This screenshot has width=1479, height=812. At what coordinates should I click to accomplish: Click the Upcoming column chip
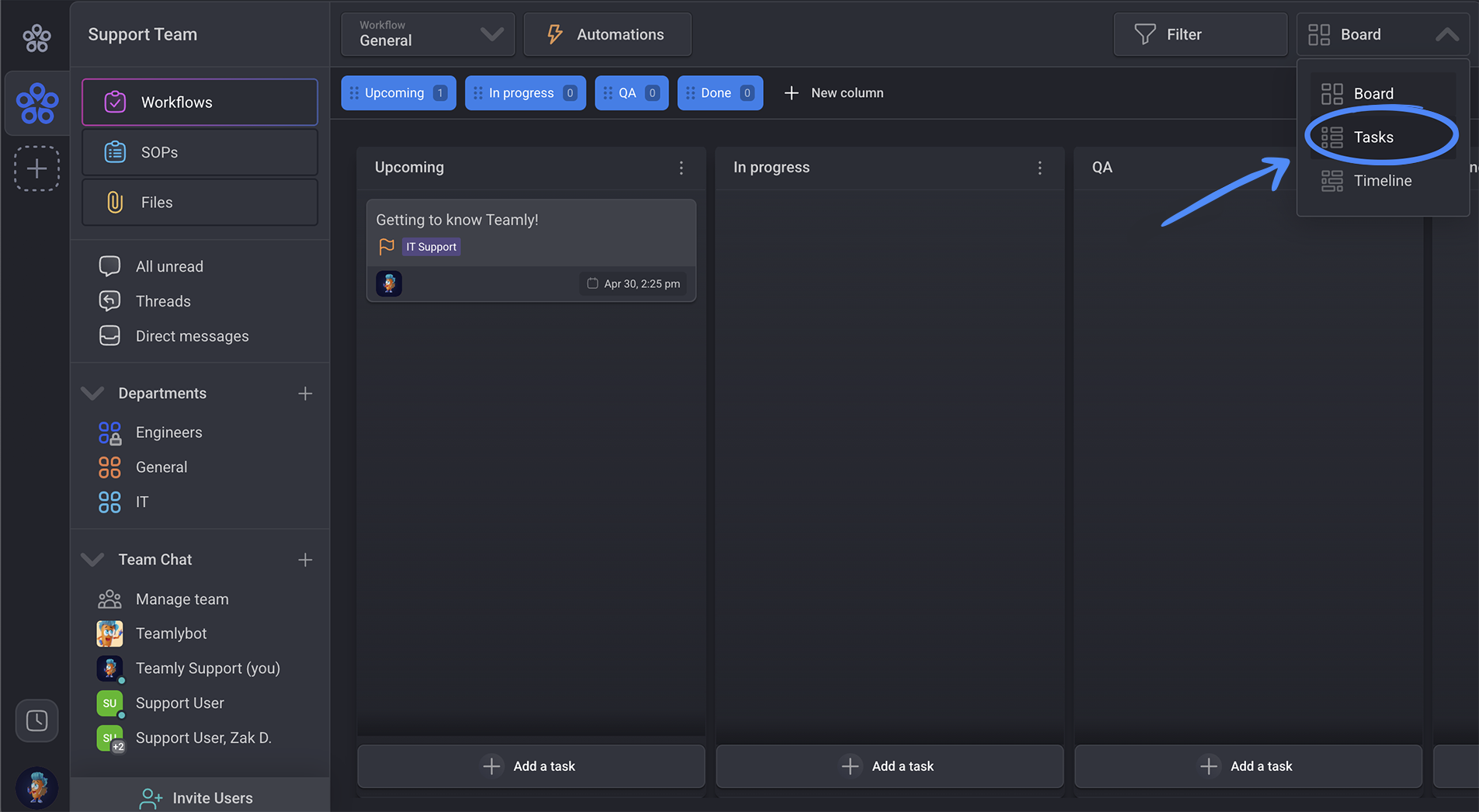pyautogui.click(x=398, y=93)
